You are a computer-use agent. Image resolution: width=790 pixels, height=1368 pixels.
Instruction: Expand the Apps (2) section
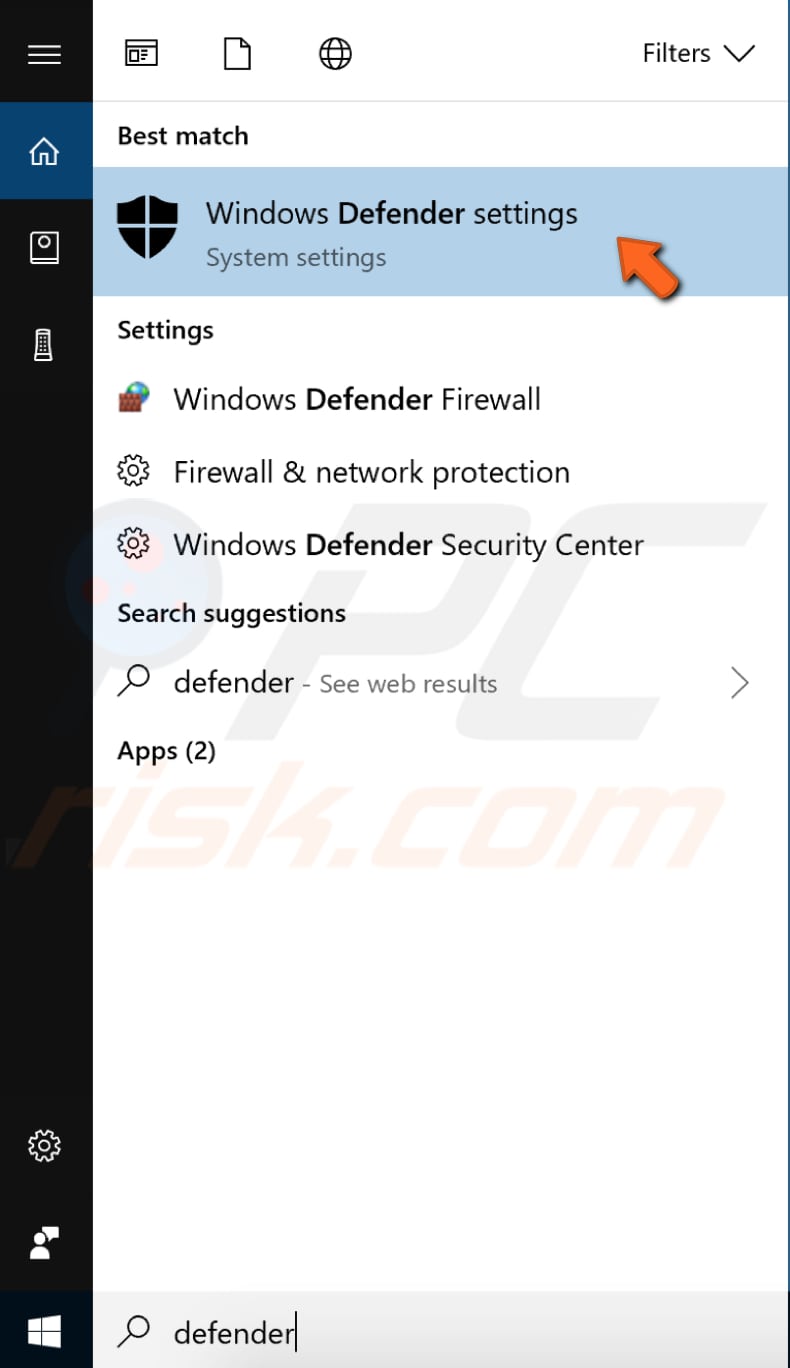click(x=167, y=751)
